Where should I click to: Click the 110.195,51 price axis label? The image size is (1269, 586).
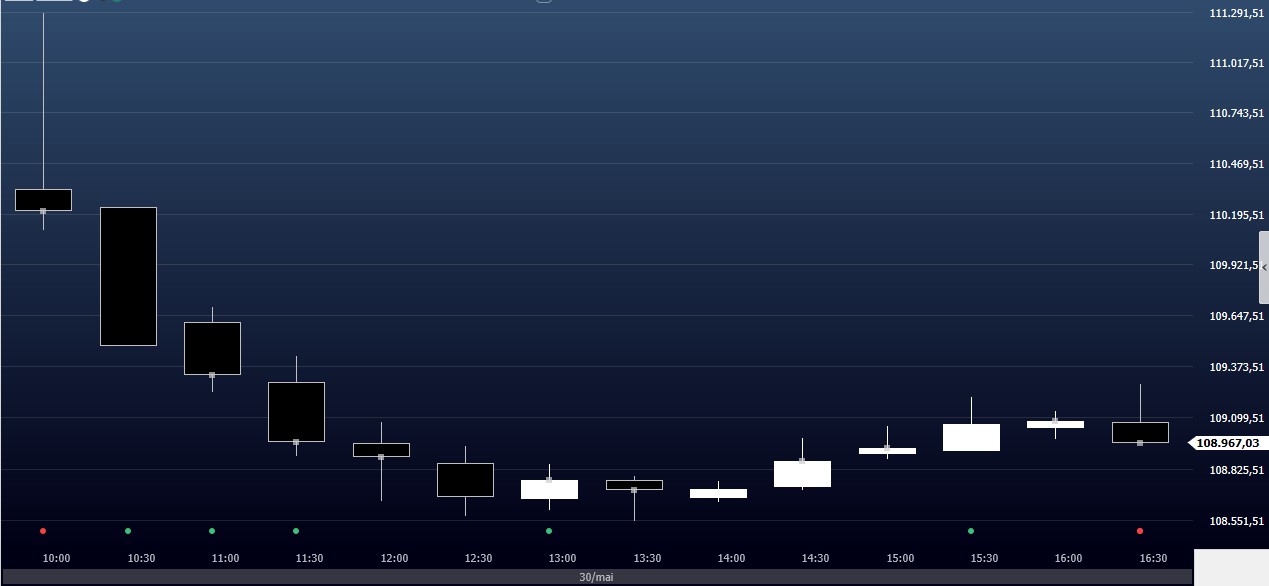click(1236, 215)
